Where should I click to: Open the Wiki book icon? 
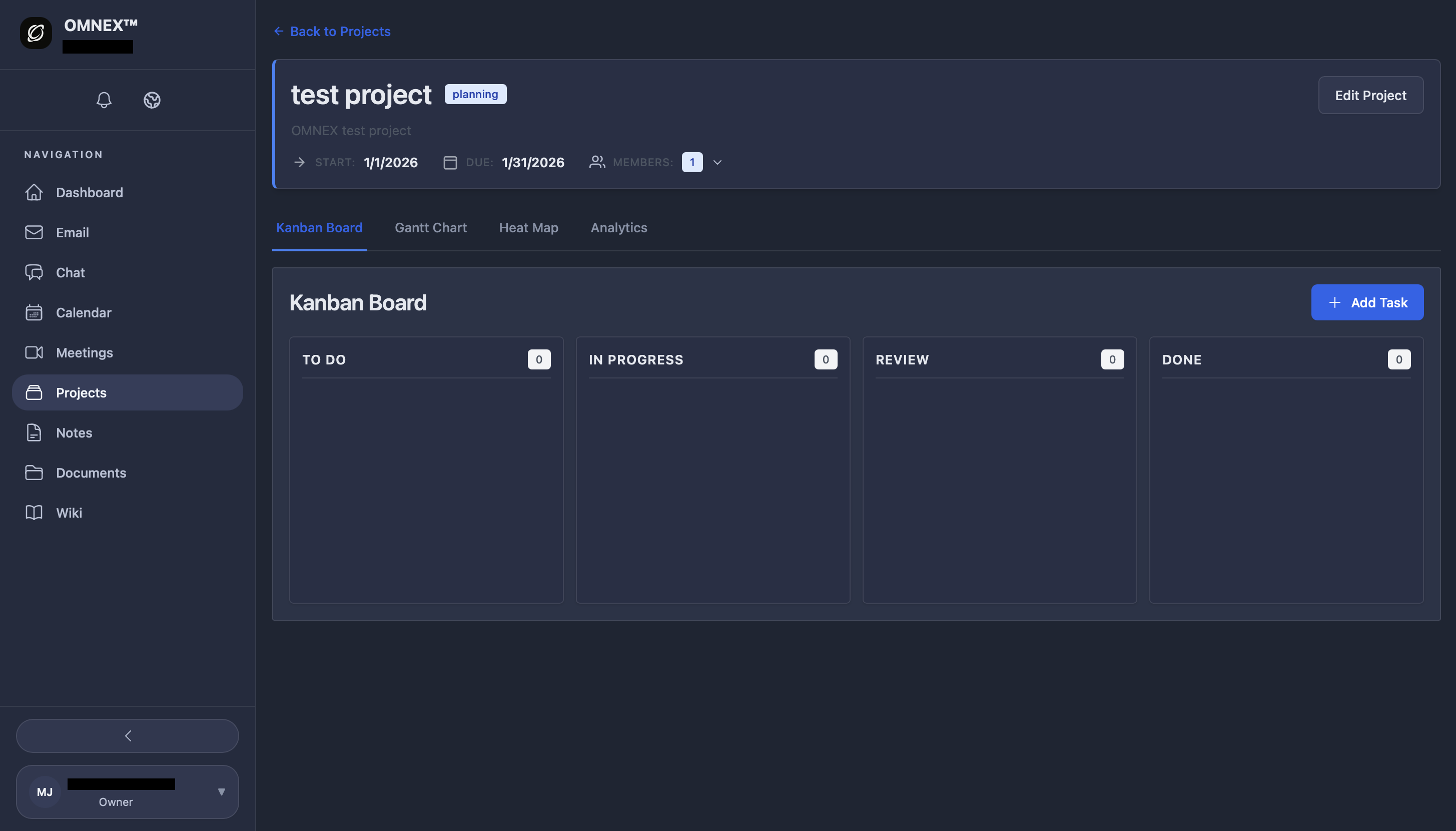[x=34, y=513]
